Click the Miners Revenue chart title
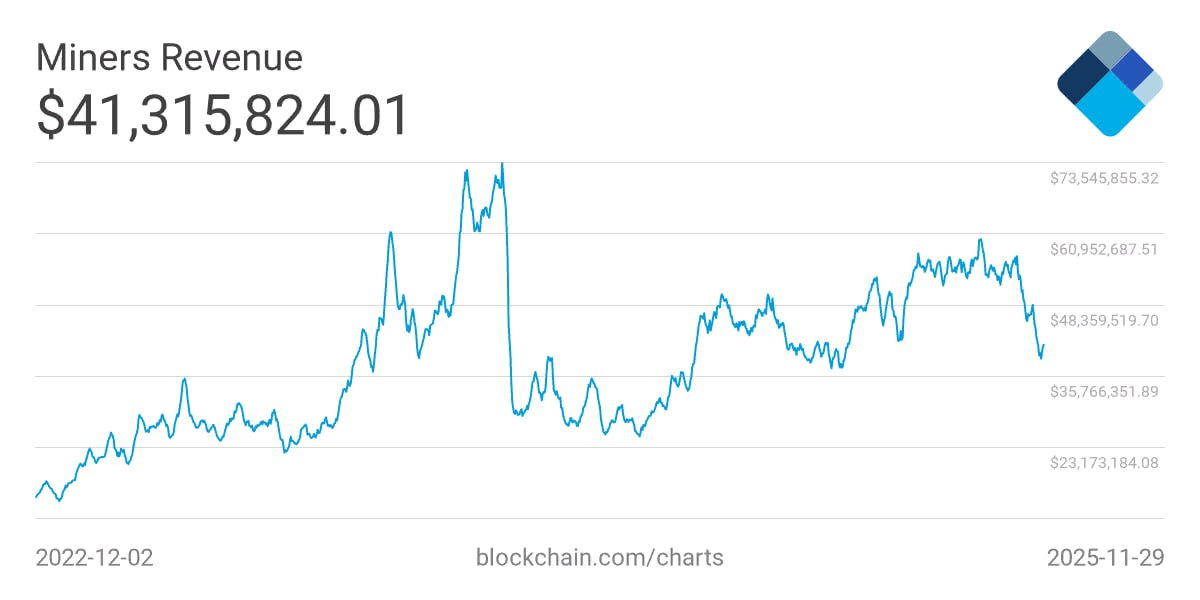 169,58
